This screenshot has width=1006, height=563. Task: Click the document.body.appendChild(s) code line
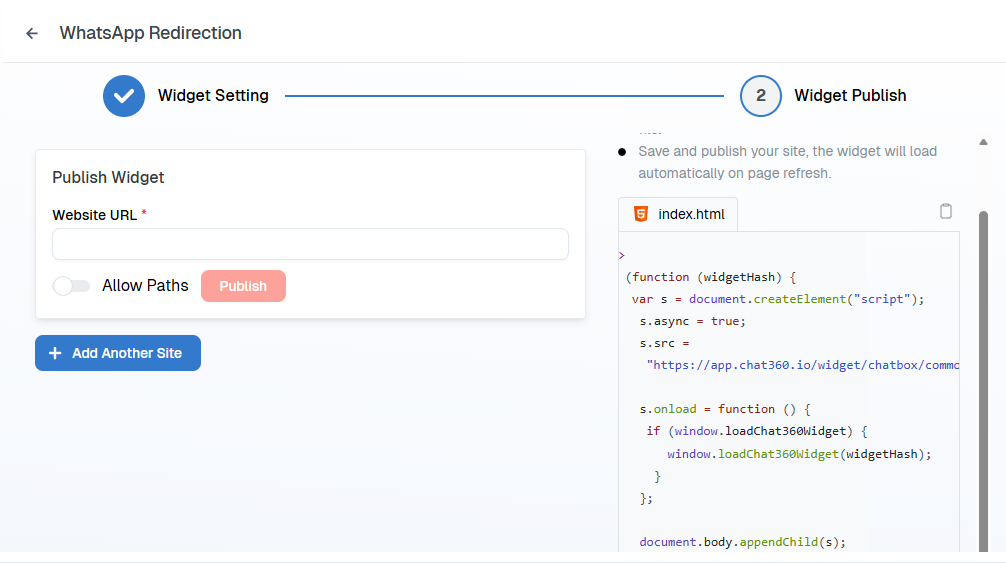pyautogui.click(x=742, y=542)
